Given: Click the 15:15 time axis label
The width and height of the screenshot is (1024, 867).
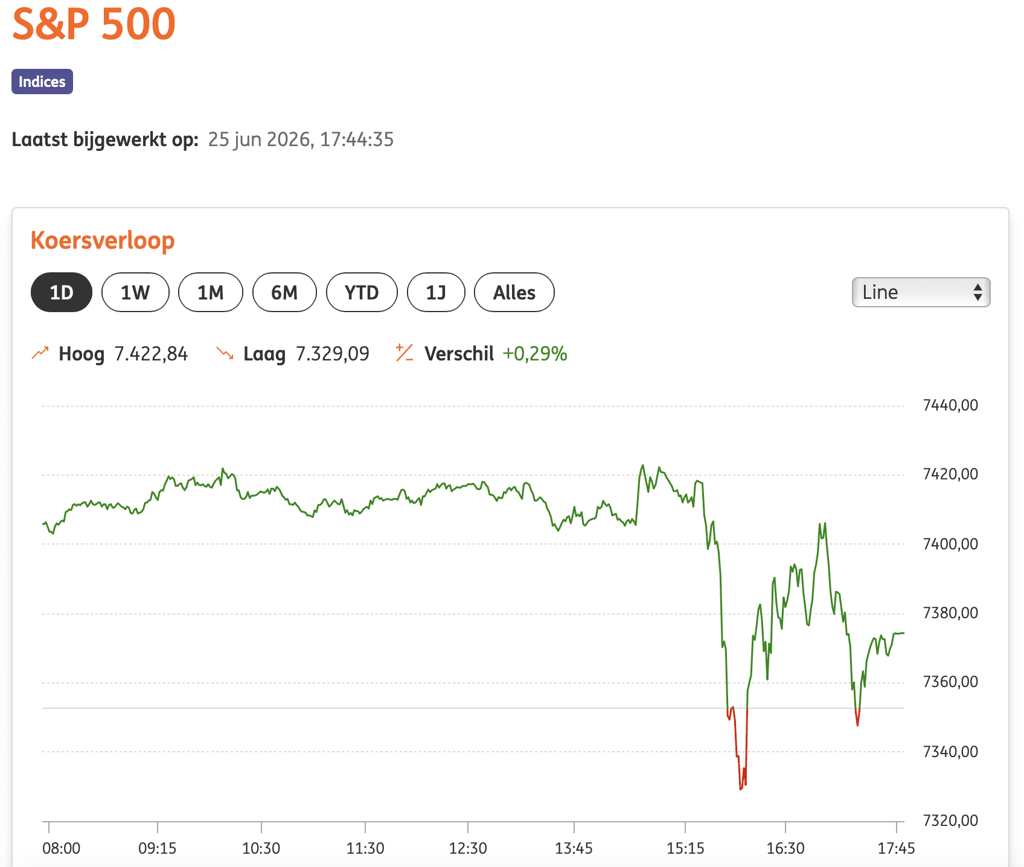Looking at the screenshot, I should tap(685, 848).
